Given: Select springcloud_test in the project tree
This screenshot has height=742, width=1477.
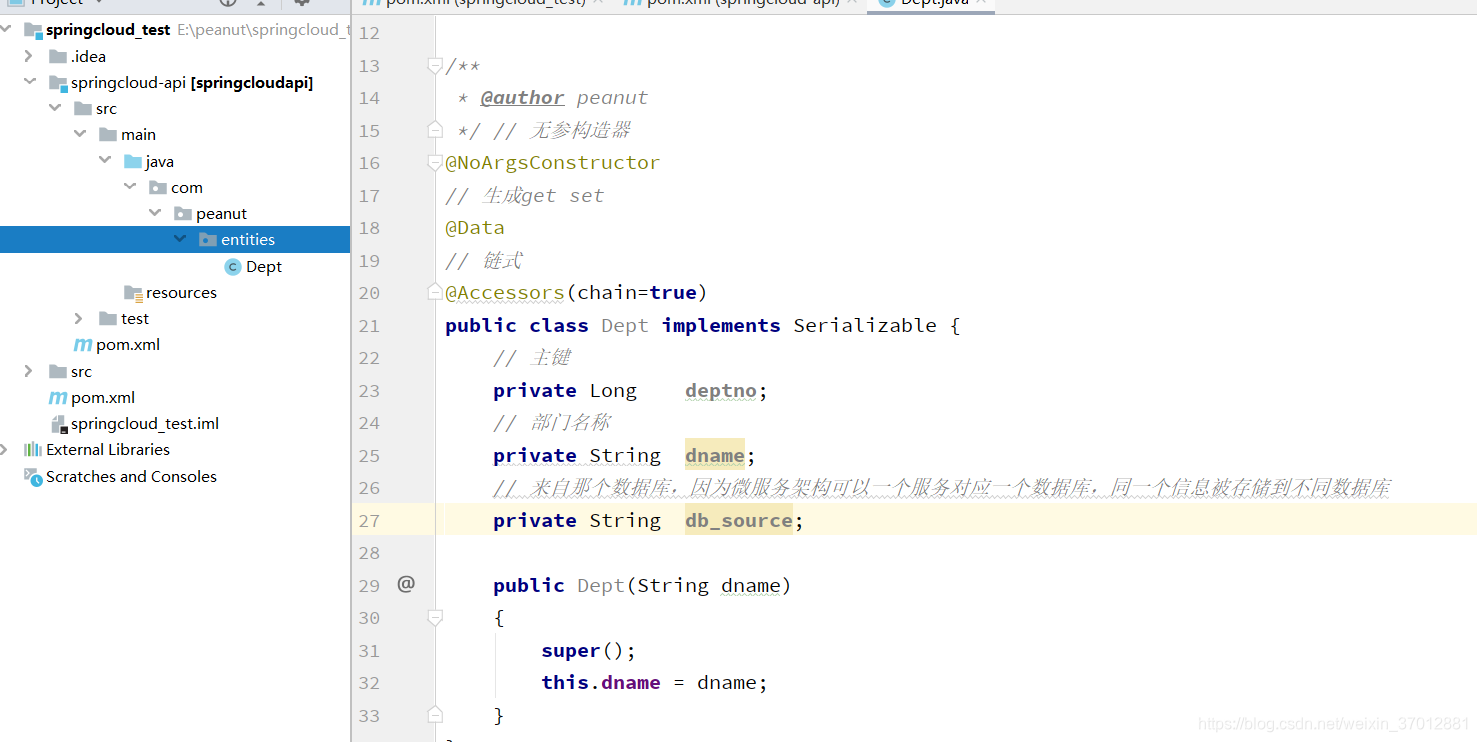Looking at the screenshot, I should (108, 30).
